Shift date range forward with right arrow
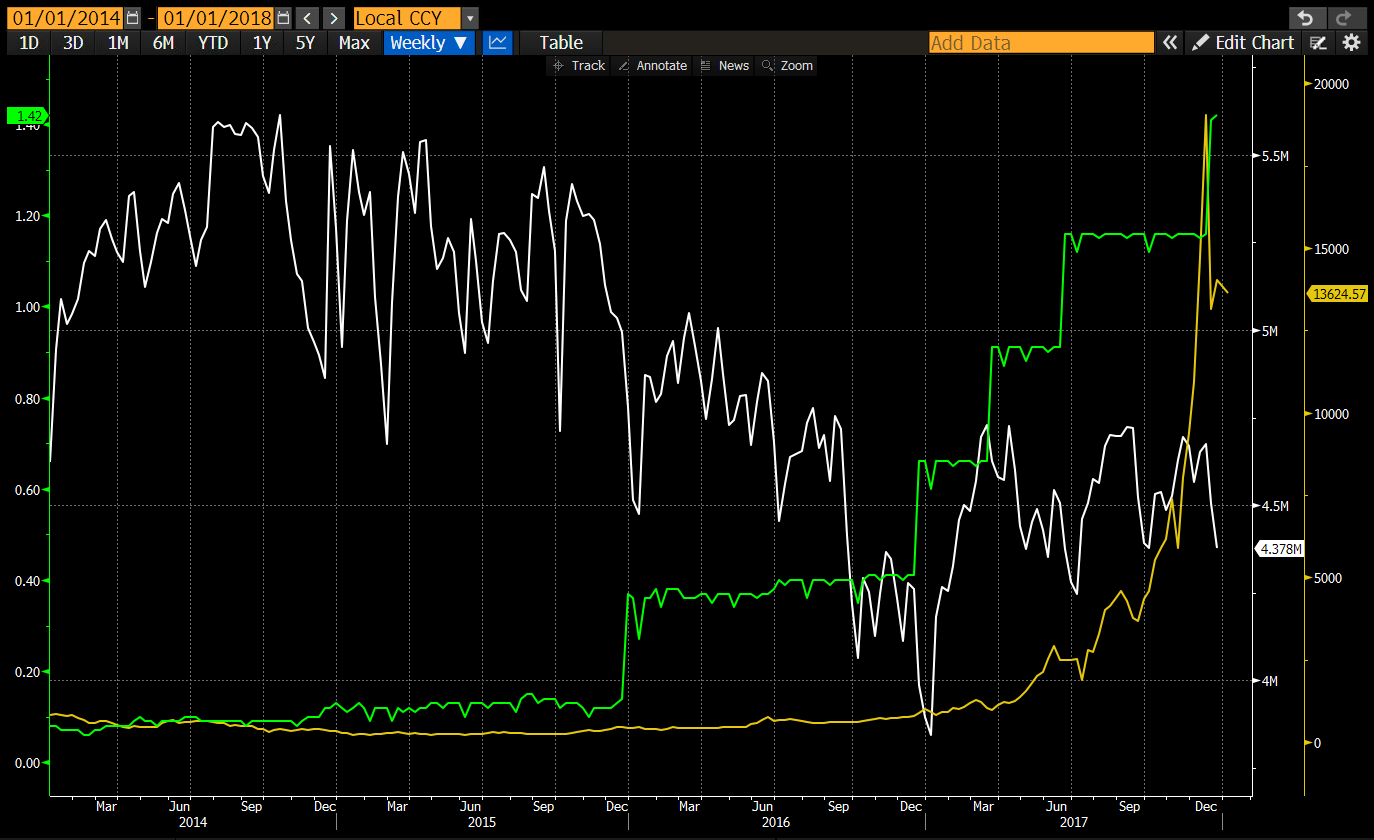 [x=334, y=18]
